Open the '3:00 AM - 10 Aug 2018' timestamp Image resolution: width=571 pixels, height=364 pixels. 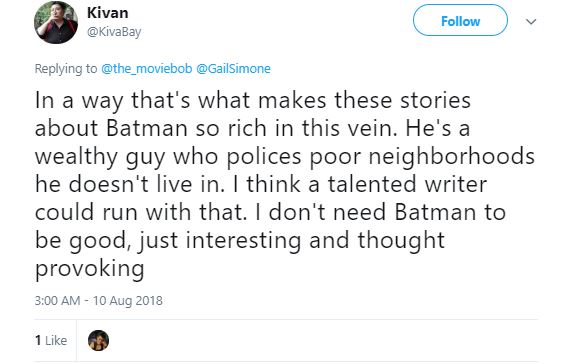tap(99, 301)
